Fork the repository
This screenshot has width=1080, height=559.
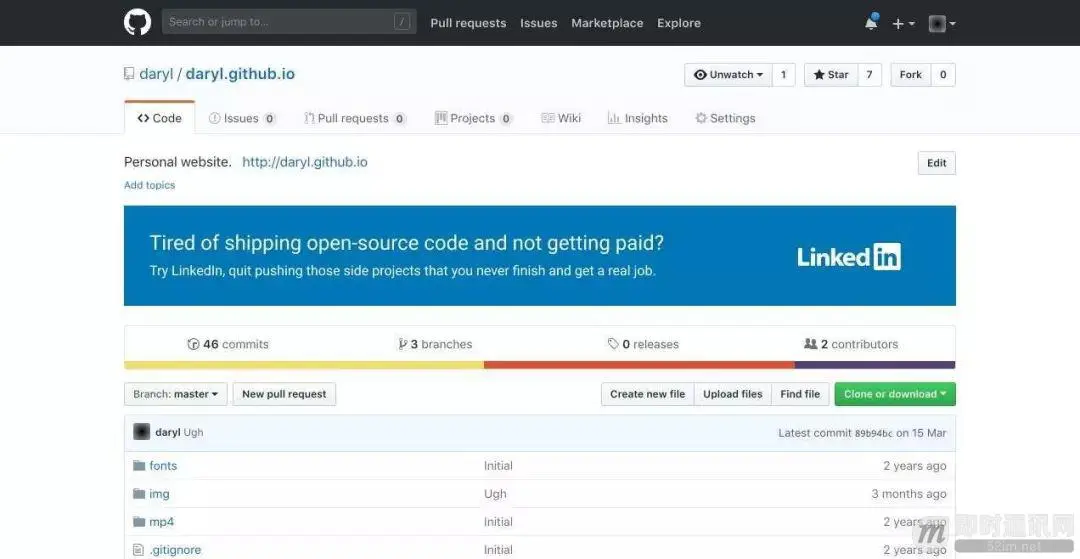pos(911,75)
